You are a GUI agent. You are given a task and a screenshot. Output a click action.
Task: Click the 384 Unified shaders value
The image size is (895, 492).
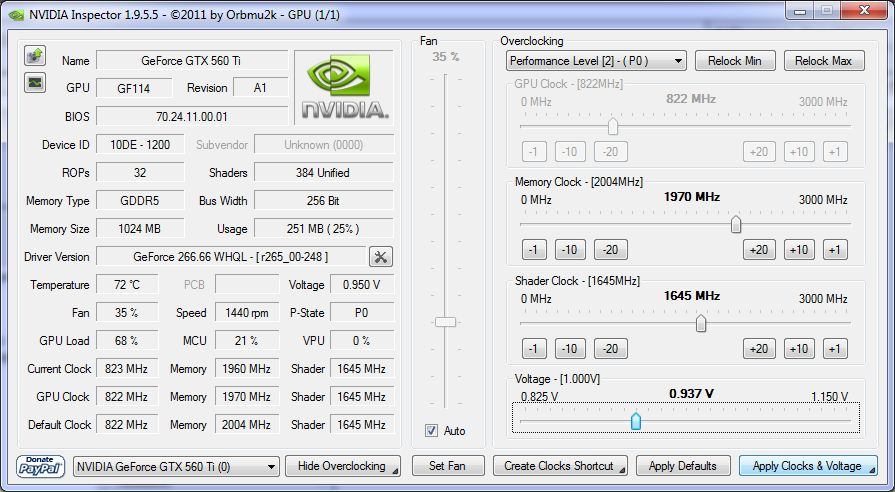324,173
